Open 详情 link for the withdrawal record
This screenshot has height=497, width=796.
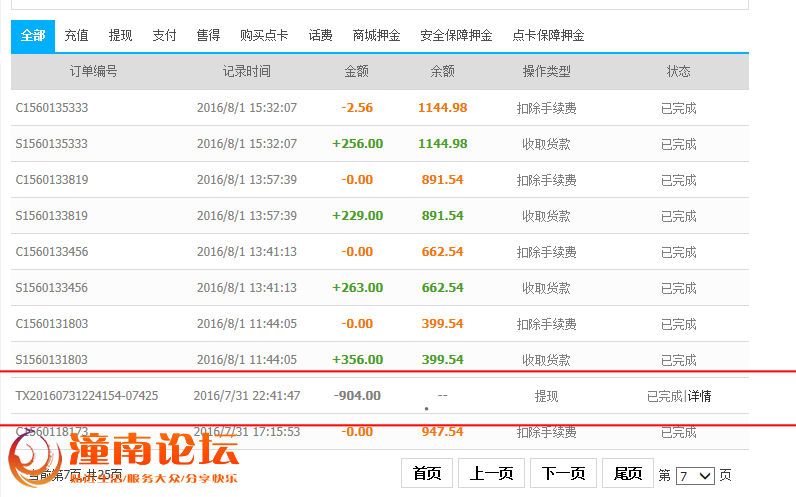[x=700, y=396]
